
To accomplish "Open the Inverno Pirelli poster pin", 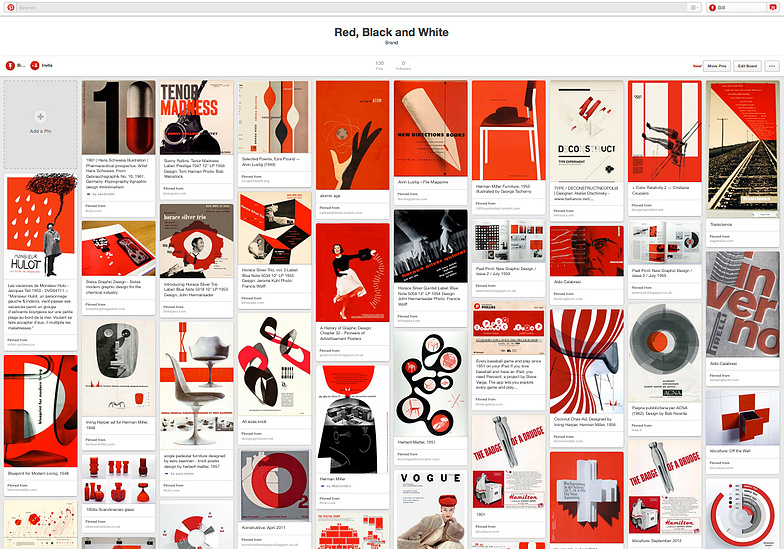I will 742,304.
